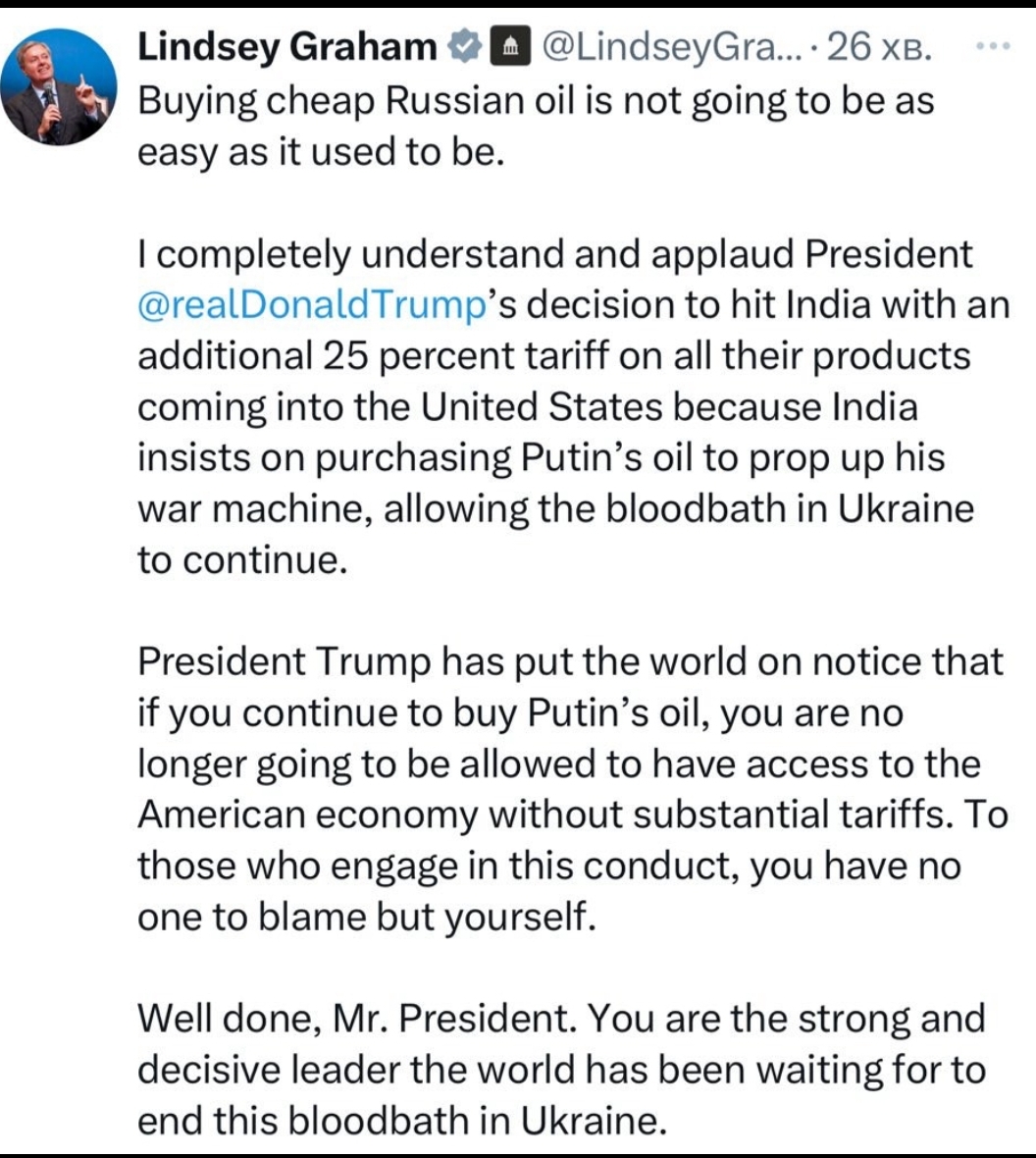Click the line 'war machine, allowing the bloodbath in Ukraine'
This screenshot has height=1158, width=1036.
[x=556, y=509]
